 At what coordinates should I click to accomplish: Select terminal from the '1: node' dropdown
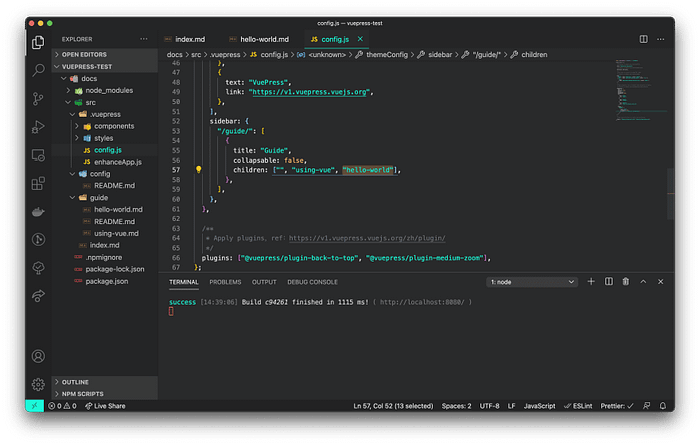(532, 282)
